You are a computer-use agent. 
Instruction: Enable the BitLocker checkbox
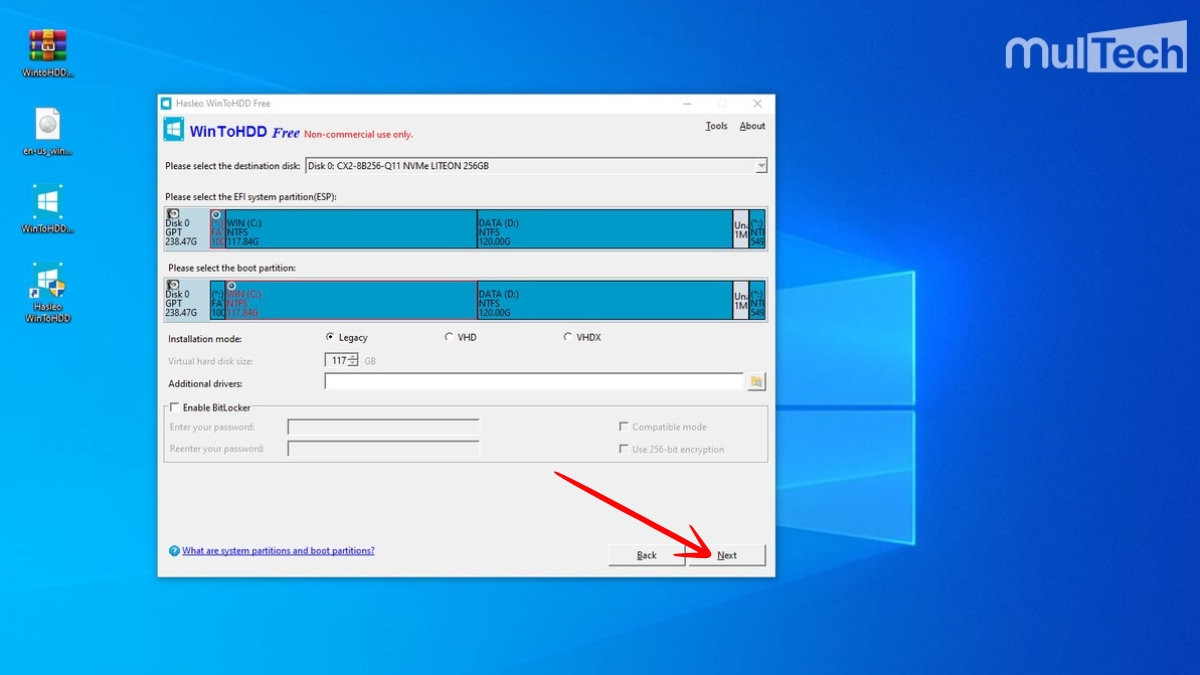coord(175,407)
